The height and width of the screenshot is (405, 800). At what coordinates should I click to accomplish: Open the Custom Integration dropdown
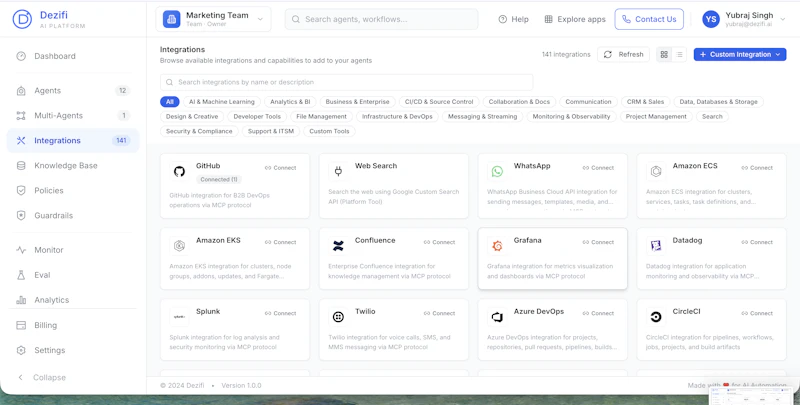pyautogui.click(x=740, y=55)
